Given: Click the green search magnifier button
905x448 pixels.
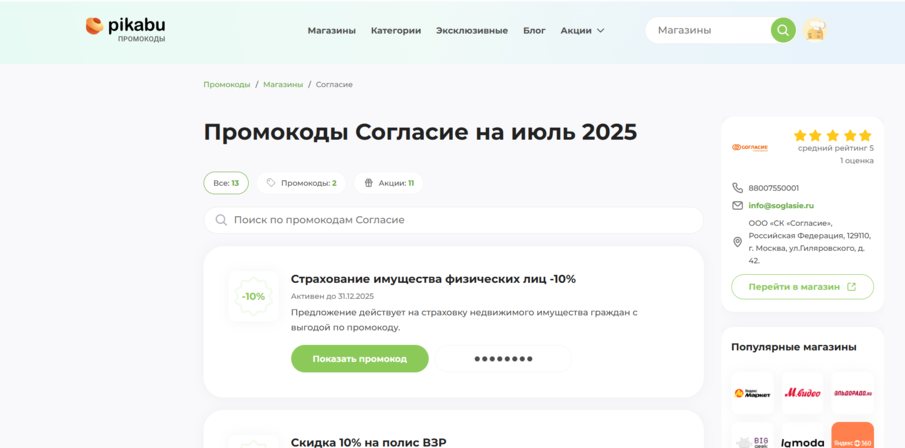Looking at the screenshot, I should point(783,30).
